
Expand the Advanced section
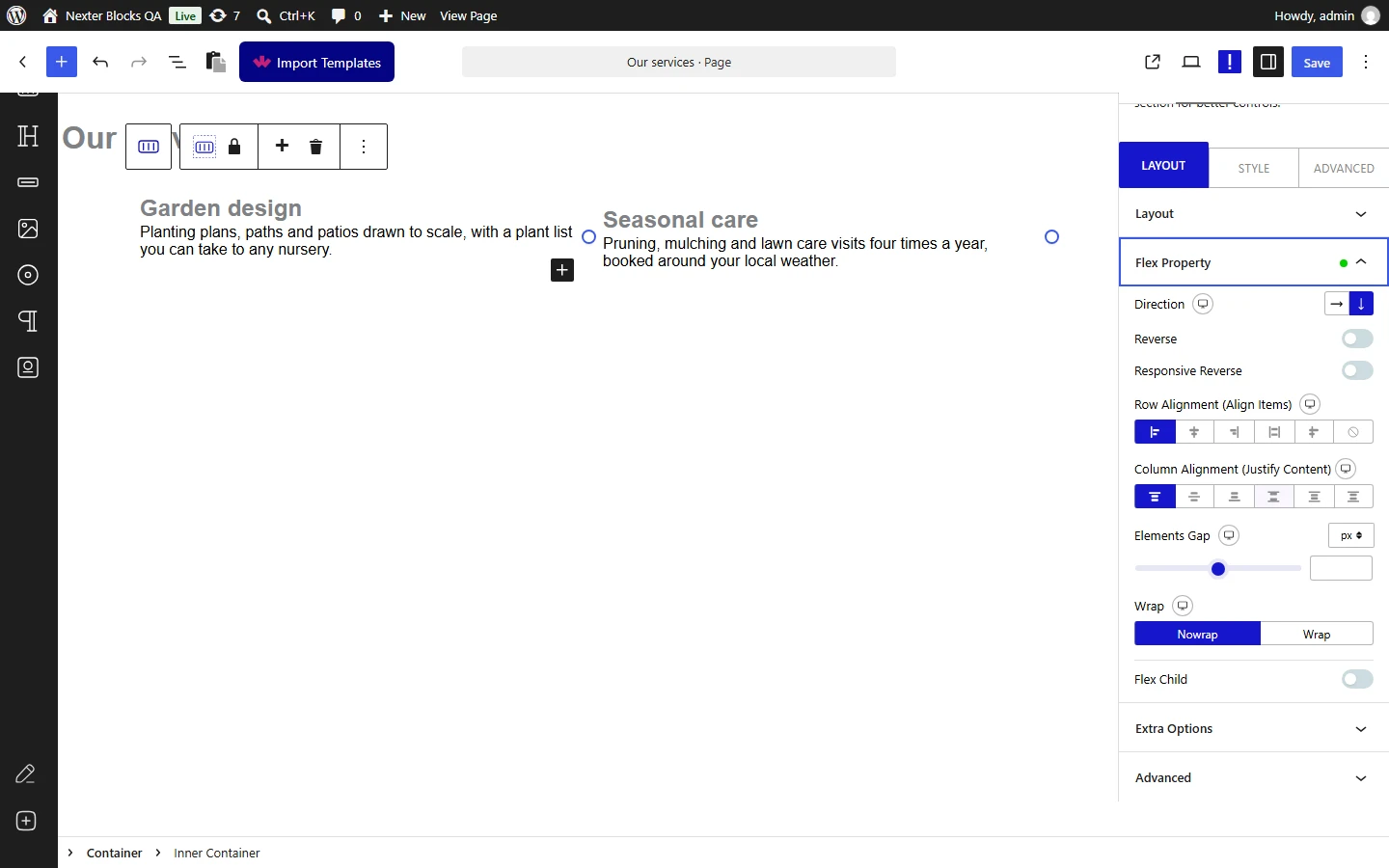(1254, 778)
